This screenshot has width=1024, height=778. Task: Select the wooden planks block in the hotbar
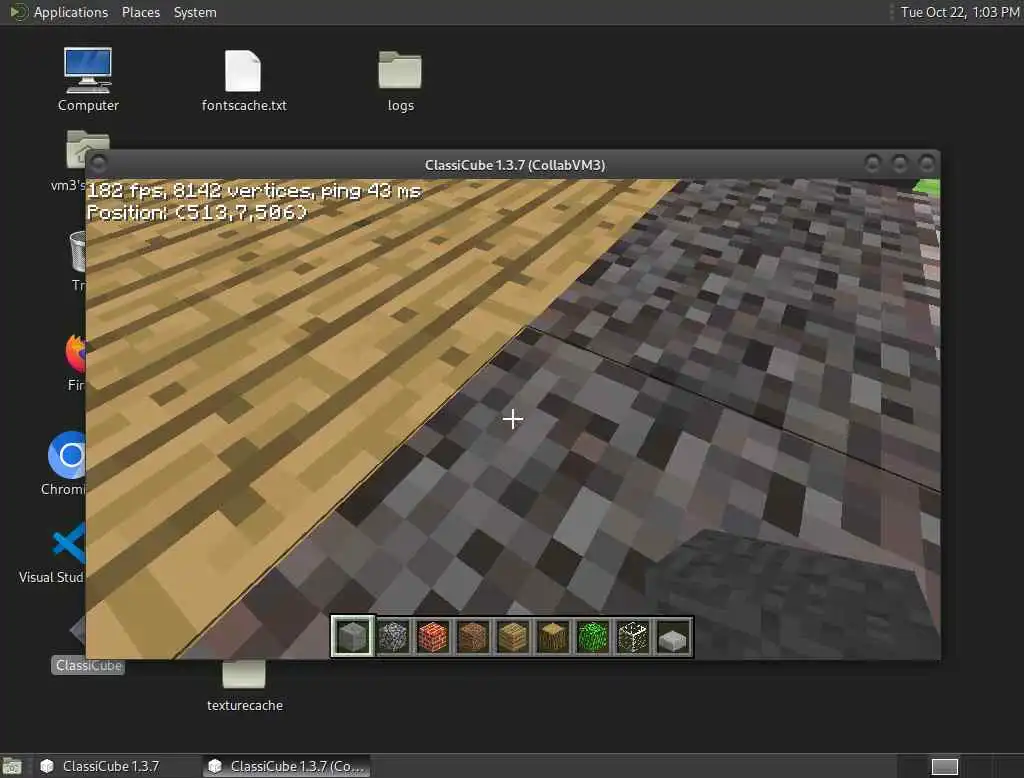(513, 636)
